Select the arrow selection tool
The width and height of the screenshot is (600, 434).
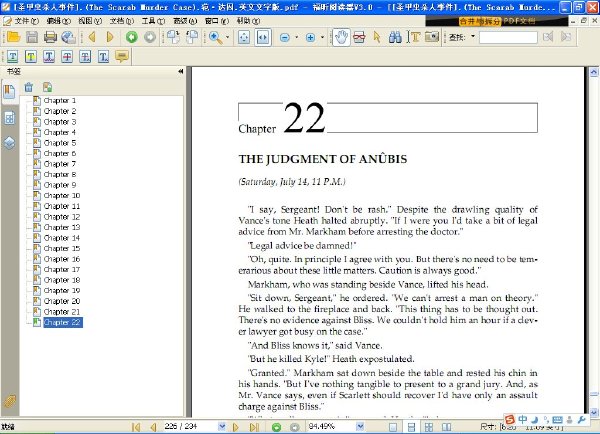[377, 37]
